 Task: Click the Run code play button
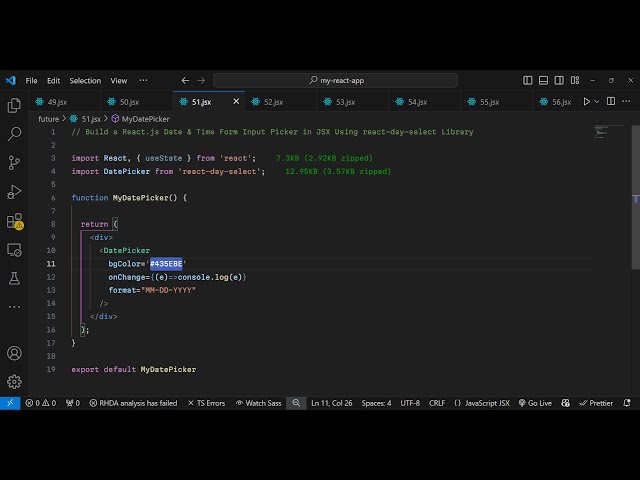[587, 101]
